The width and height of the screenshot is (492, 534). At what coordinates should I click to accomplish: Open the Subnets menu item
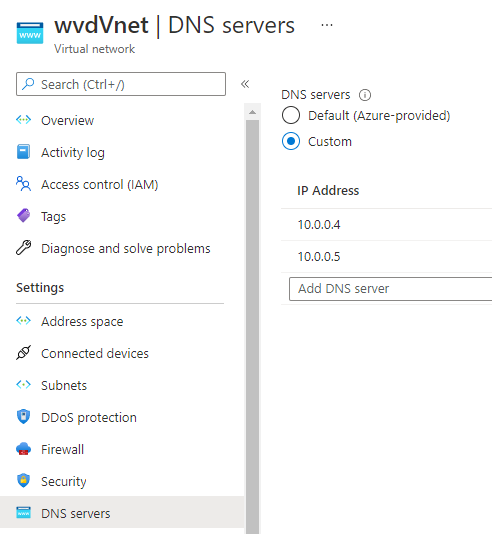[64, 386]
